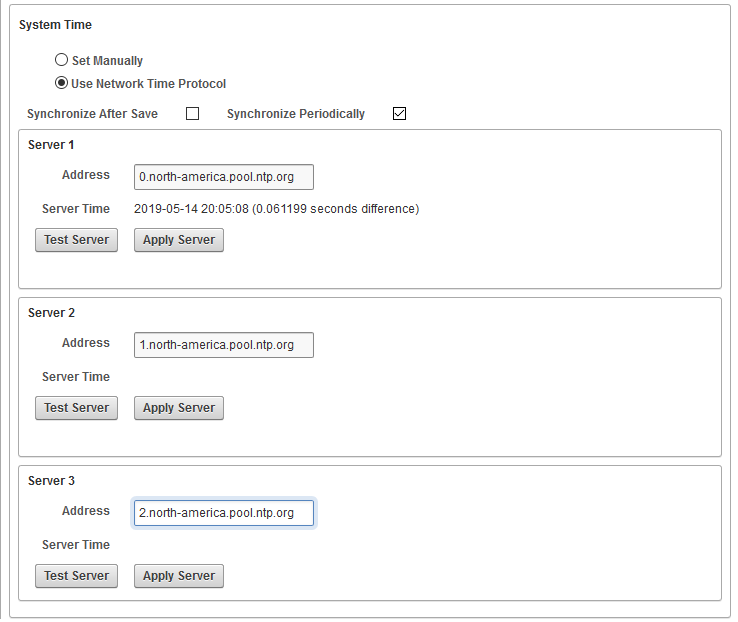Click the Synchronize After Save label
The height and width of the screenshot is (622, 738).
coord(92,114)
